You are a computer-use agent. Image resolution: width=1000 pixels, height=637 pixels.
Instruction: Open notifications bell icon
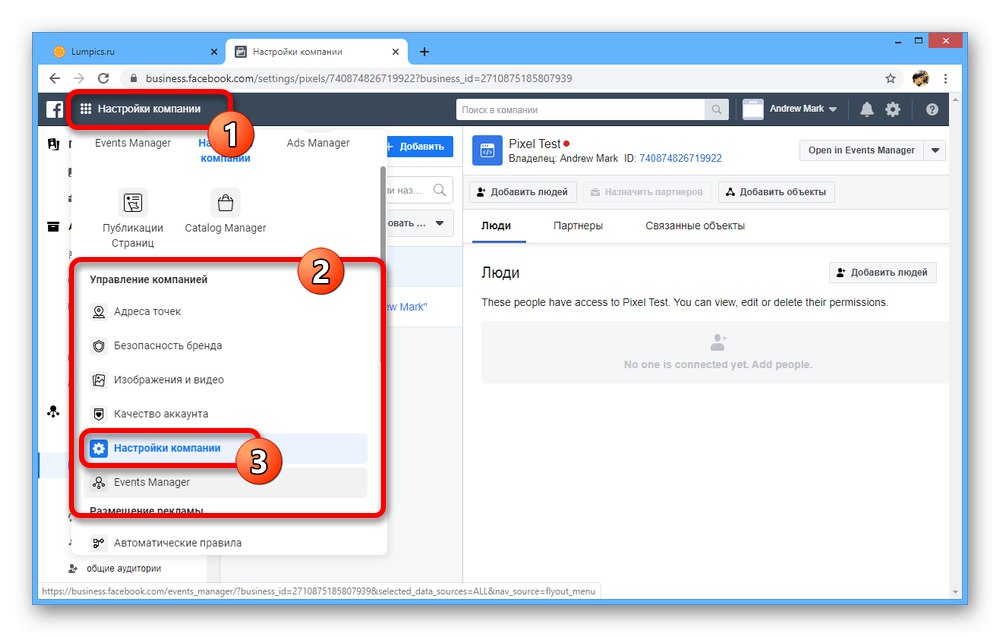867,110
